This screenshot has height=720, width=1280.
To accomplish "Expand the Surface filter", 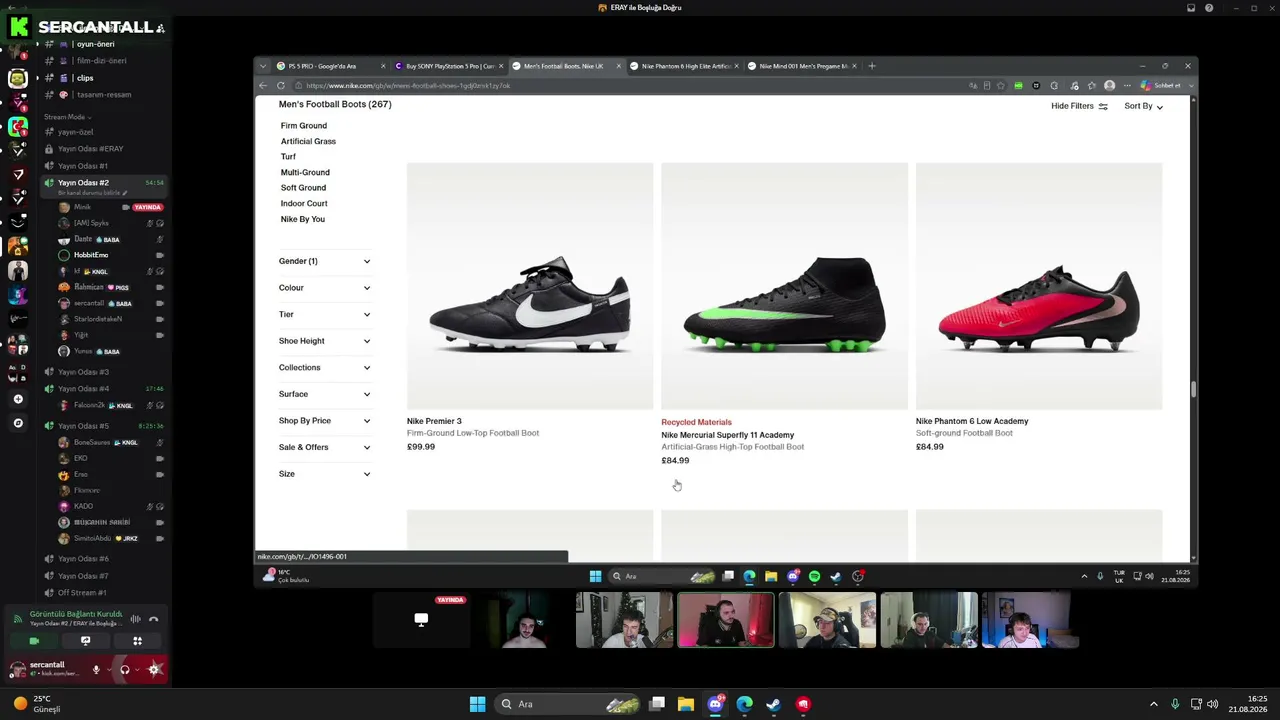I will 325,394.
